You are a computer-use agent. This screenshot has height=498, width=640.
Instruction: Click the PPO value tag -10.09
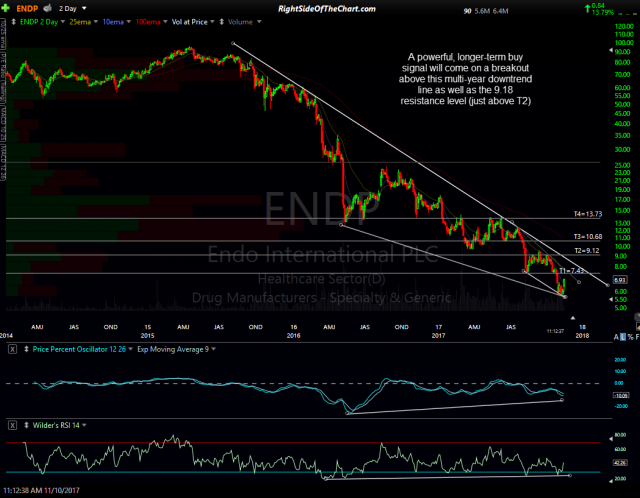(x=621, y=395)
